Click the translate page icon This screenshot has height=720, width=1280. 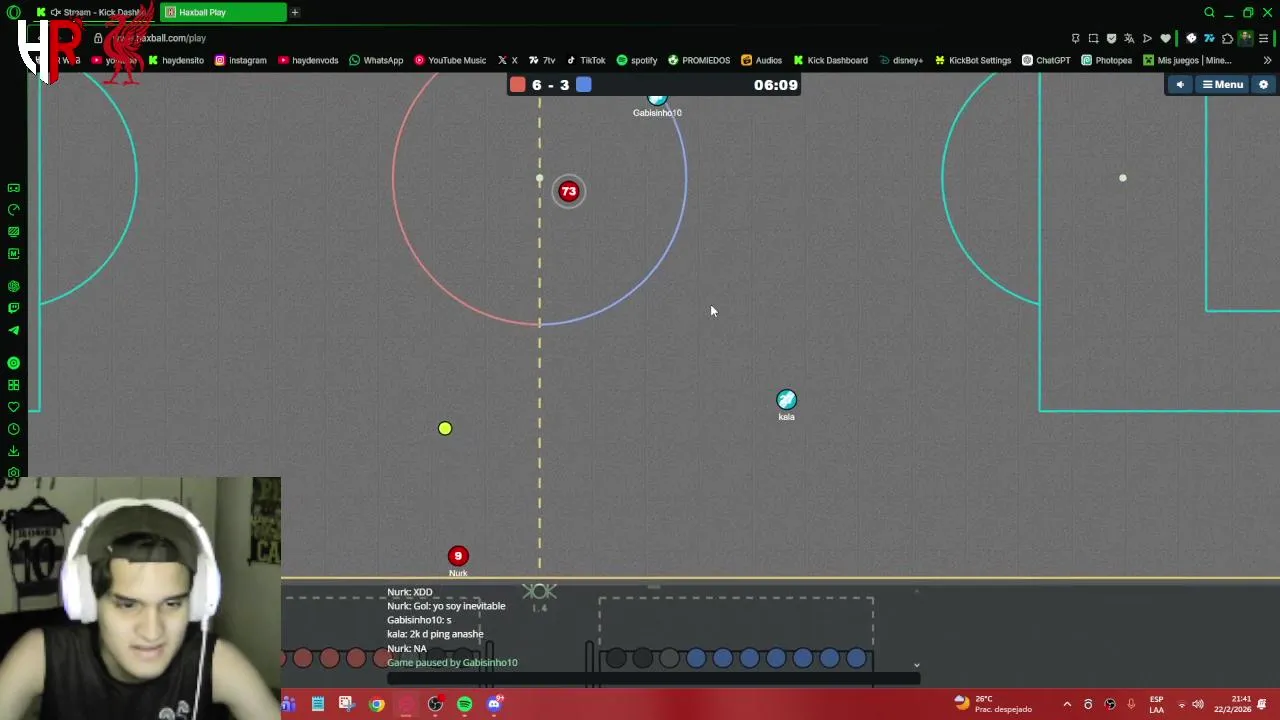coord(1129,38)
